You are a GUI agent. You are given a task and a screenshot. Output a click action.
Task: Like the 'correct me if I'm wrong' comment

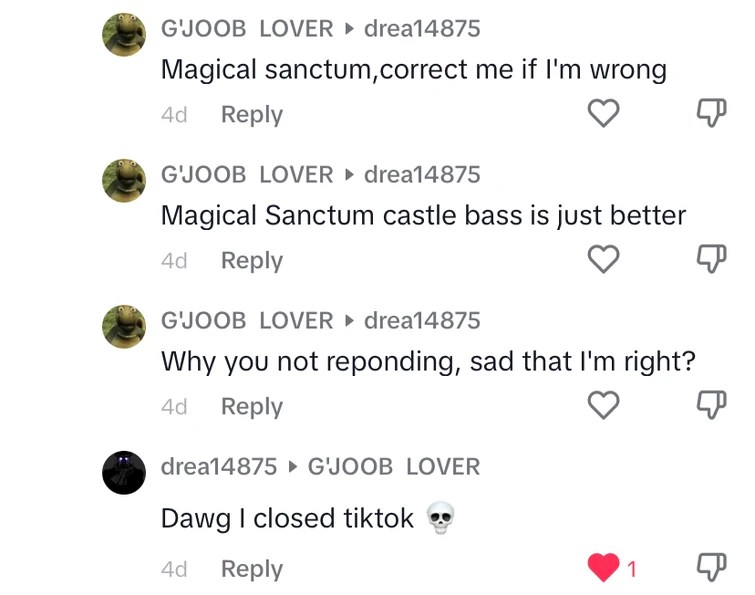[x=603, y=113]
